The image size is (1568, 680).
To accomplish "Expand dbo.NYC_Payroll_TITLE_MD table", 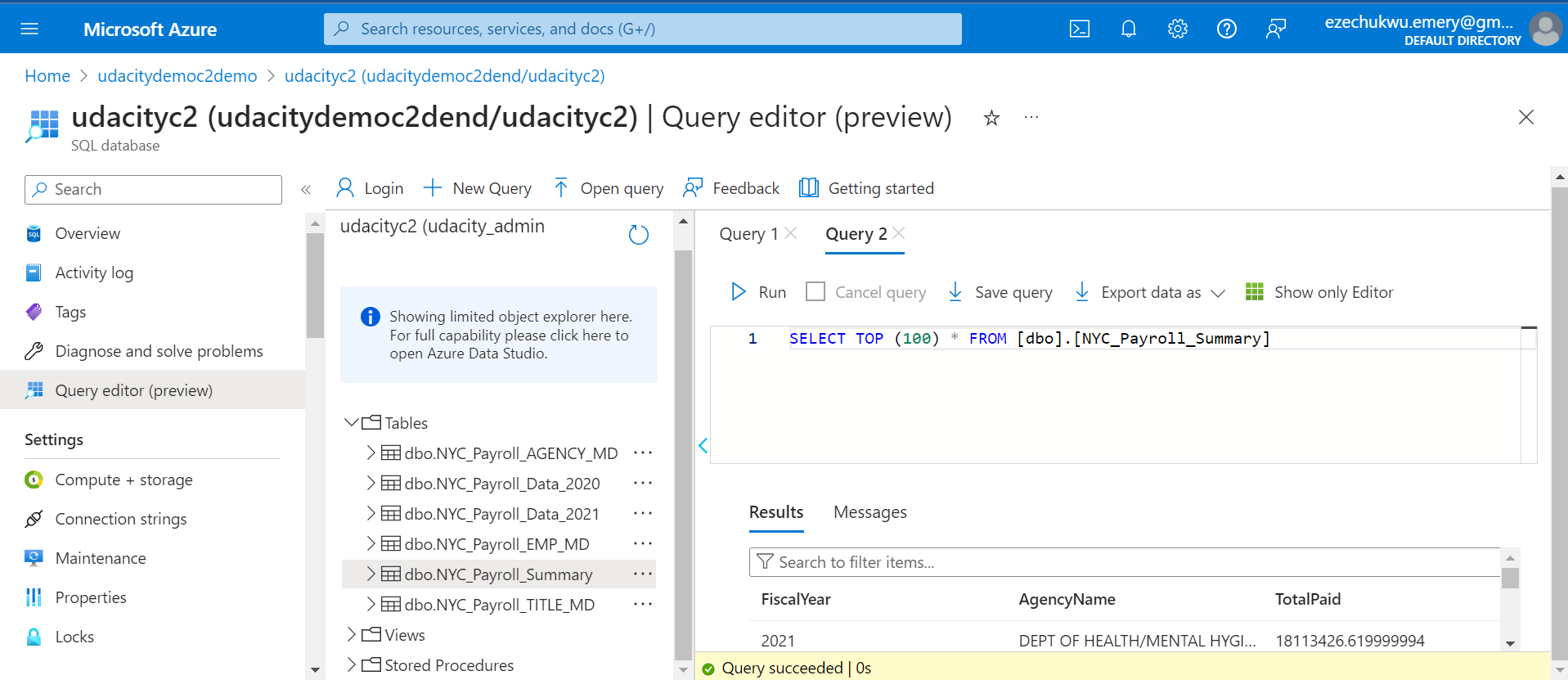I will point(371,604).
